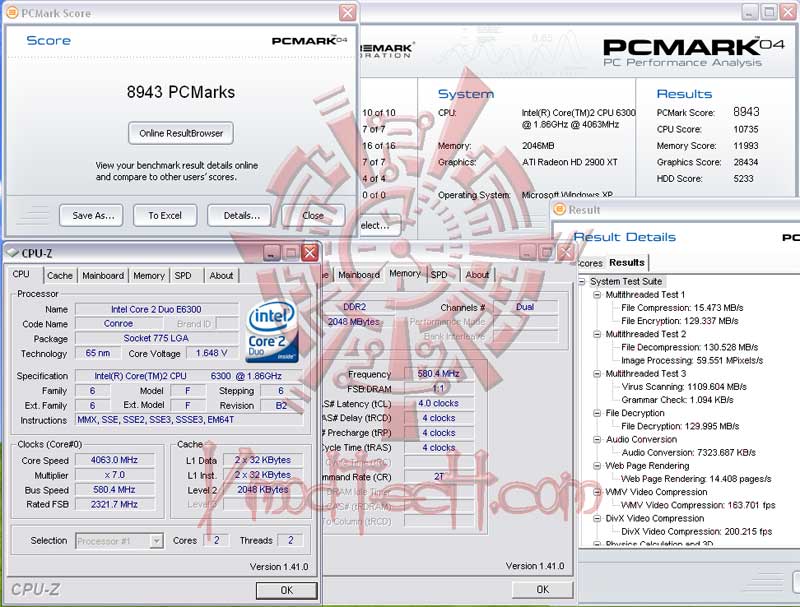Click CPU Score 10735 in Results
Image resolution: width=800 pixels, height=607 pixels.
pos(707,130)
